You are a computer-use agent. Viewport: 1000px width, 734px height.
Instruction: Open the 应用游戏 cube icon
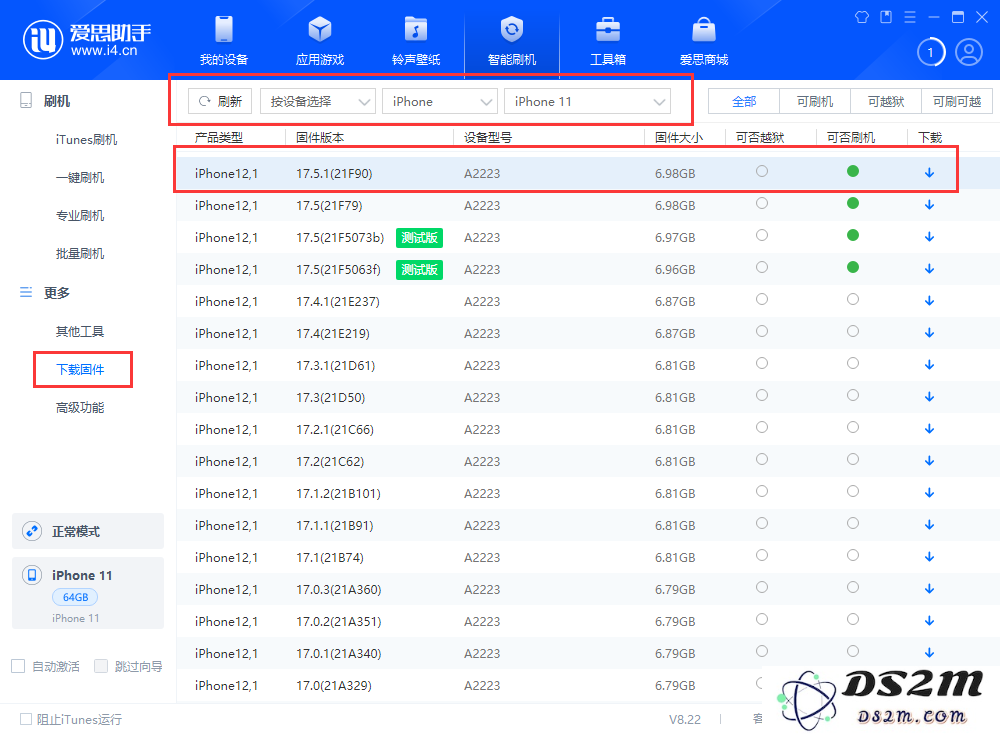320,30
